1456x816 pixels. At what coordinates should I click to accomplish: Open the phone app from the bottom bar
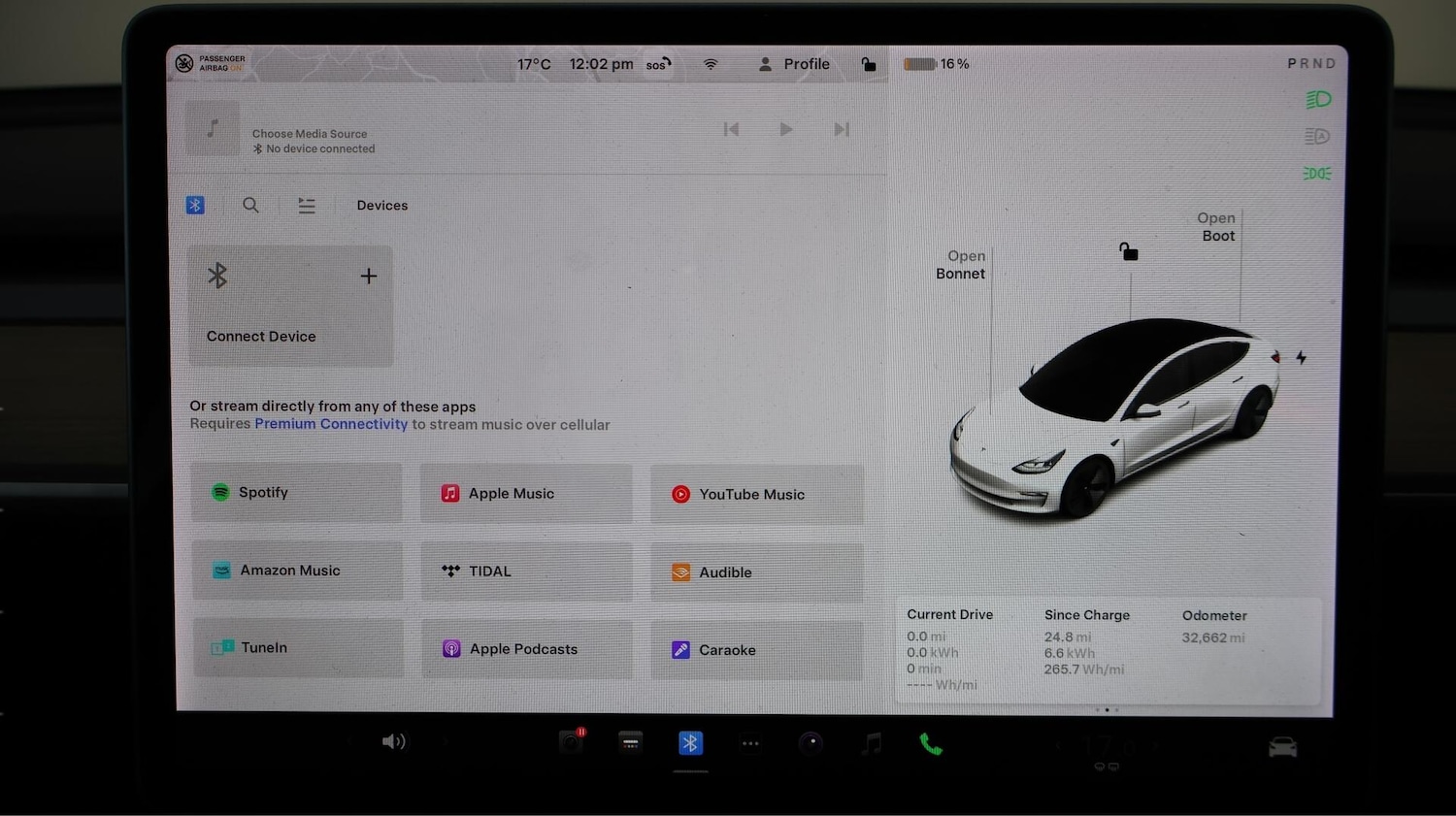(930, 742)
